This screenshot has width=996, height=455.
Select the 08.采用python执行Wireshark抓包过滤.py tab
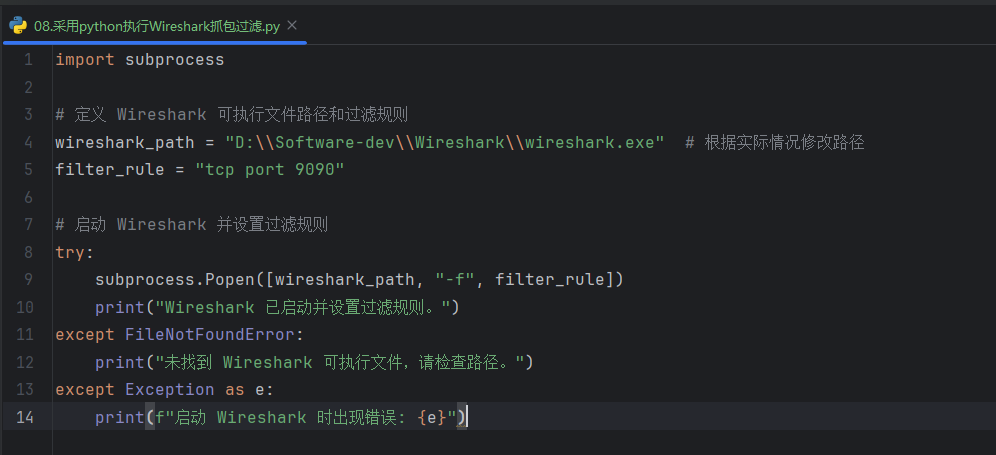(x=157, y=26)
